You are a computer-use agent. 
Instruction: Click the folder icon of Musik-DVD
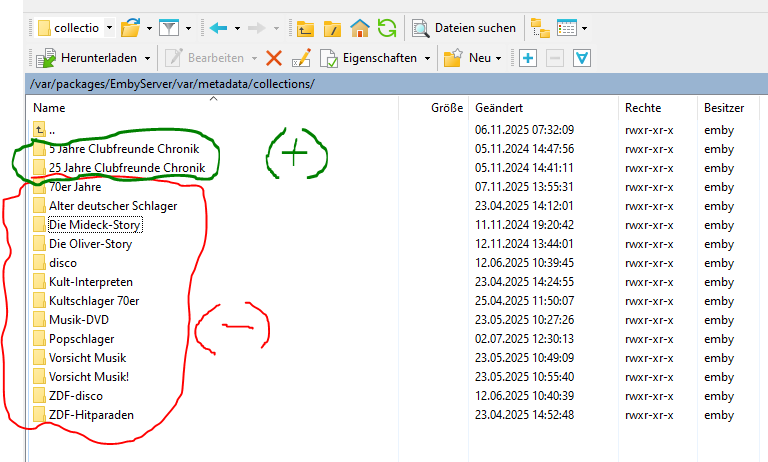[39, 319]
